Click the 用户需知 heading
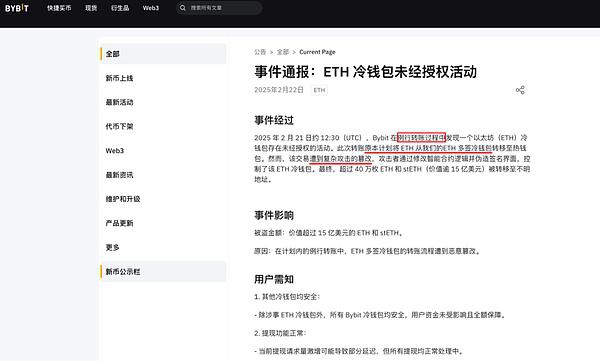Screen dimensions: 600x361 click(x=274, y=279)
